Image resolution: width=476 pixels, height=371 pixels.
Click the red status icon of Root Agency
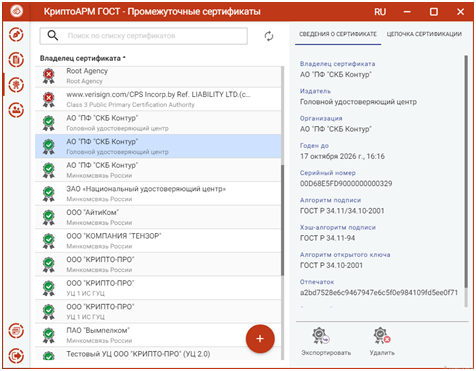49,76
